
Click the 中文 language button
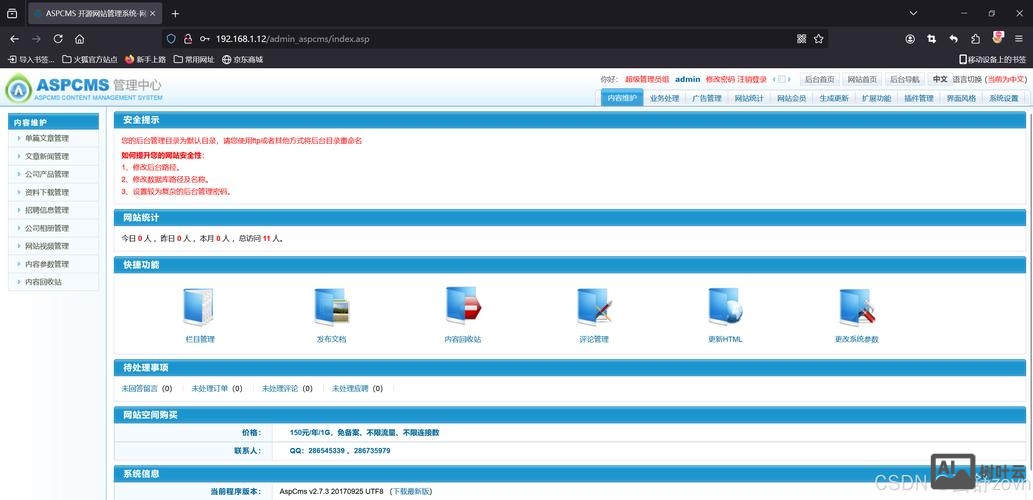[939, 79]
